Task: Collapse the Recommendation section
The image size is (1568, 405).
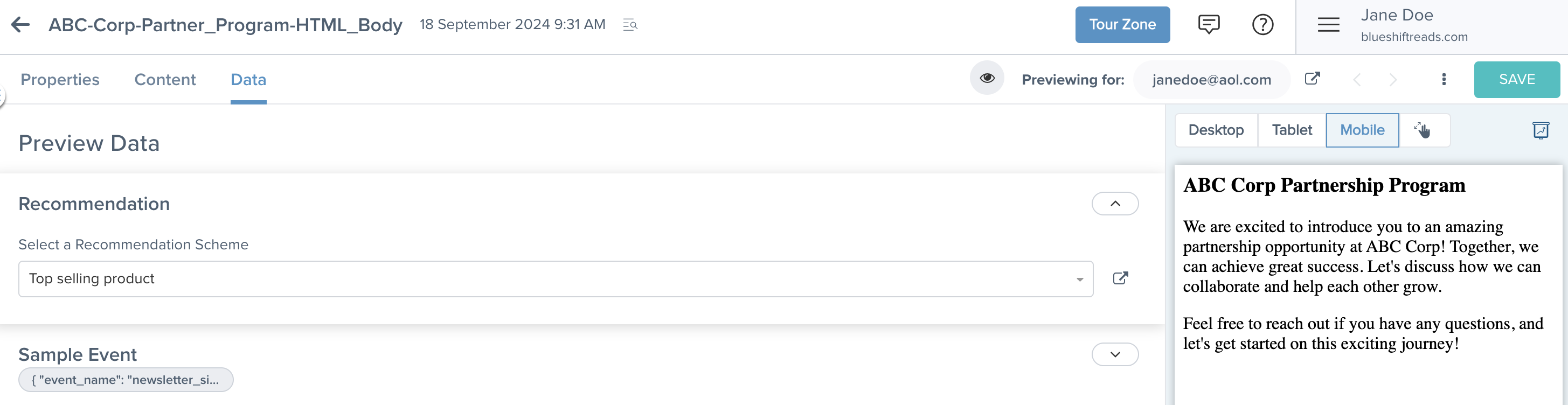Action: (1114, 204)
